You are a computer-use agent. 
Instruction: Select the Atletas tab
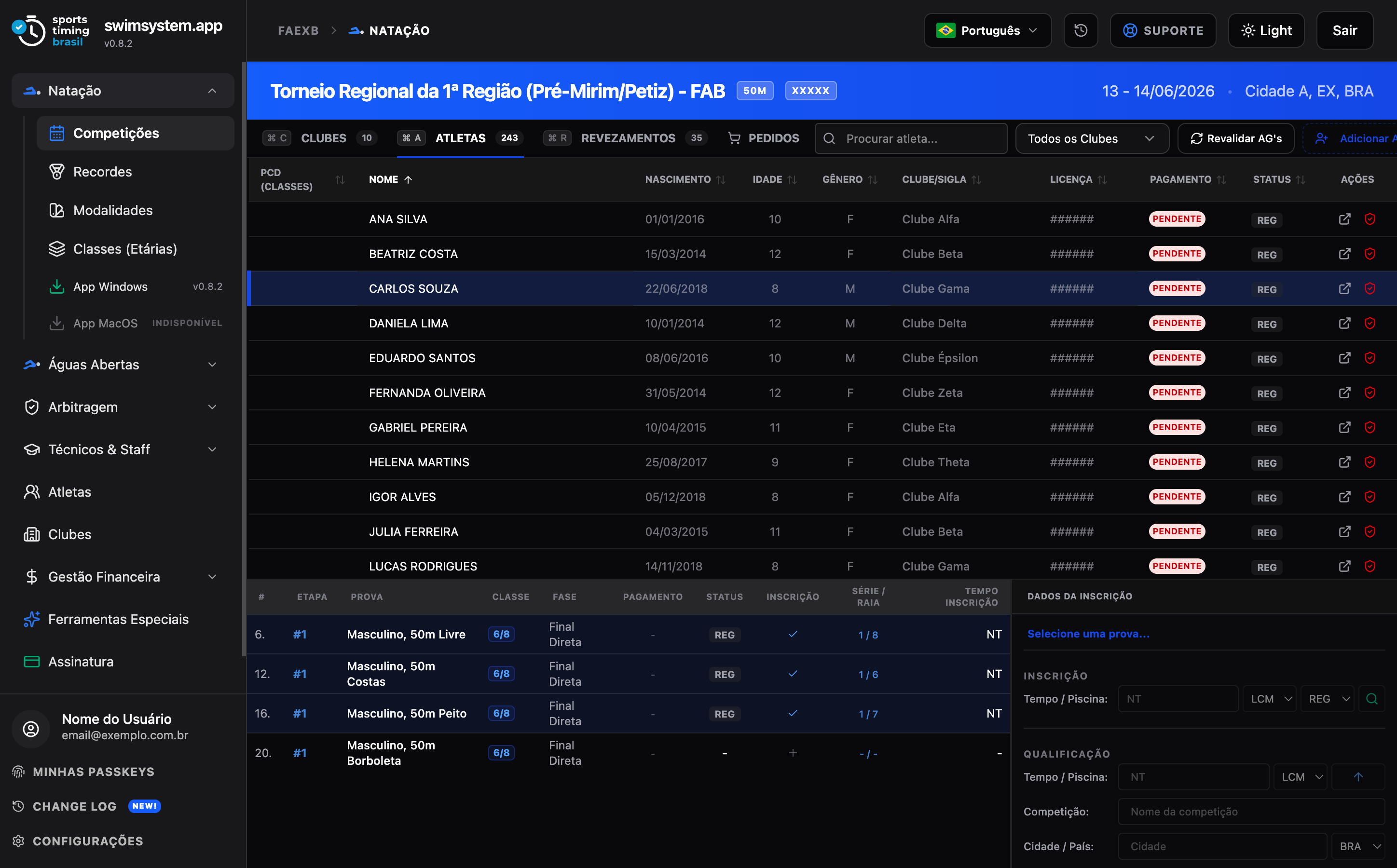coord(460,138)
